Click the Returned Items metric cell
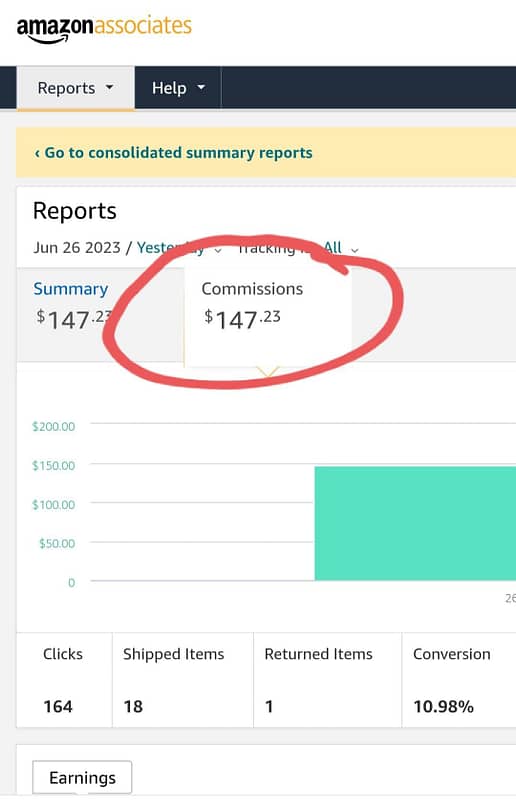516x808 pixels. (x=327, y=680)
